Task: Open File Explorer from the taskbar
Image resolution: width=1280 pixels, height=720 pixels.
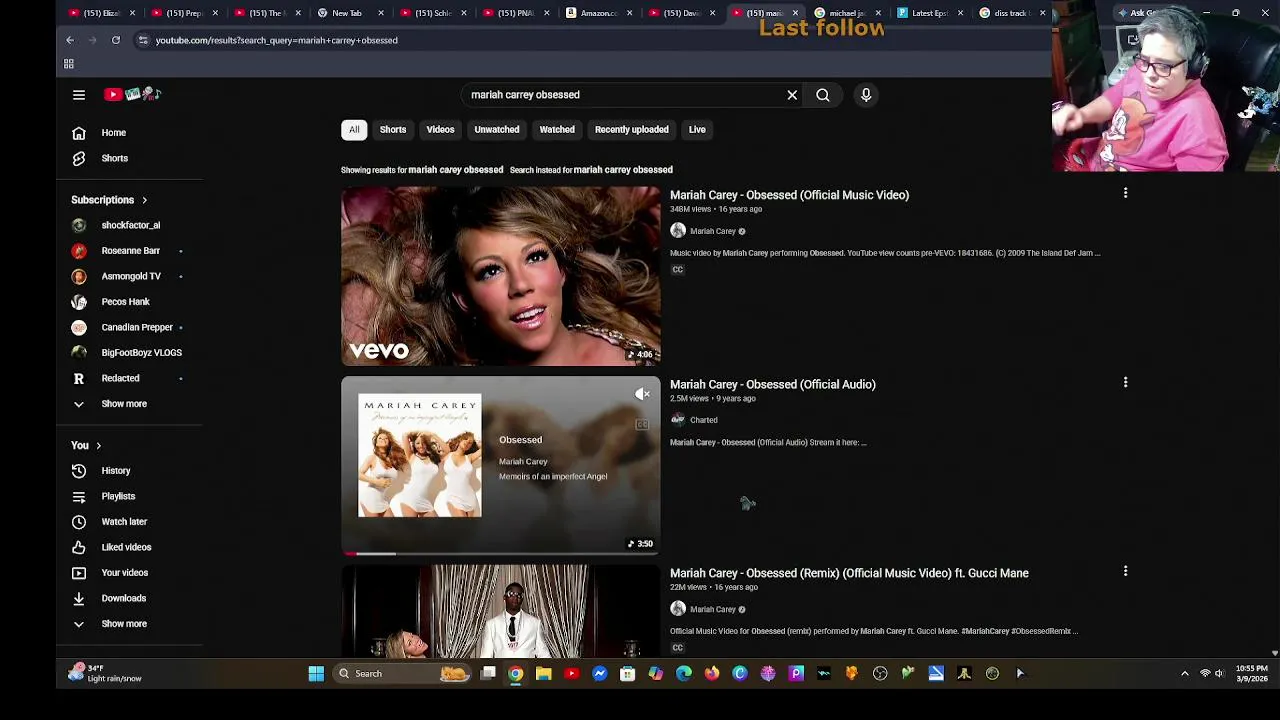Action: 543,674
